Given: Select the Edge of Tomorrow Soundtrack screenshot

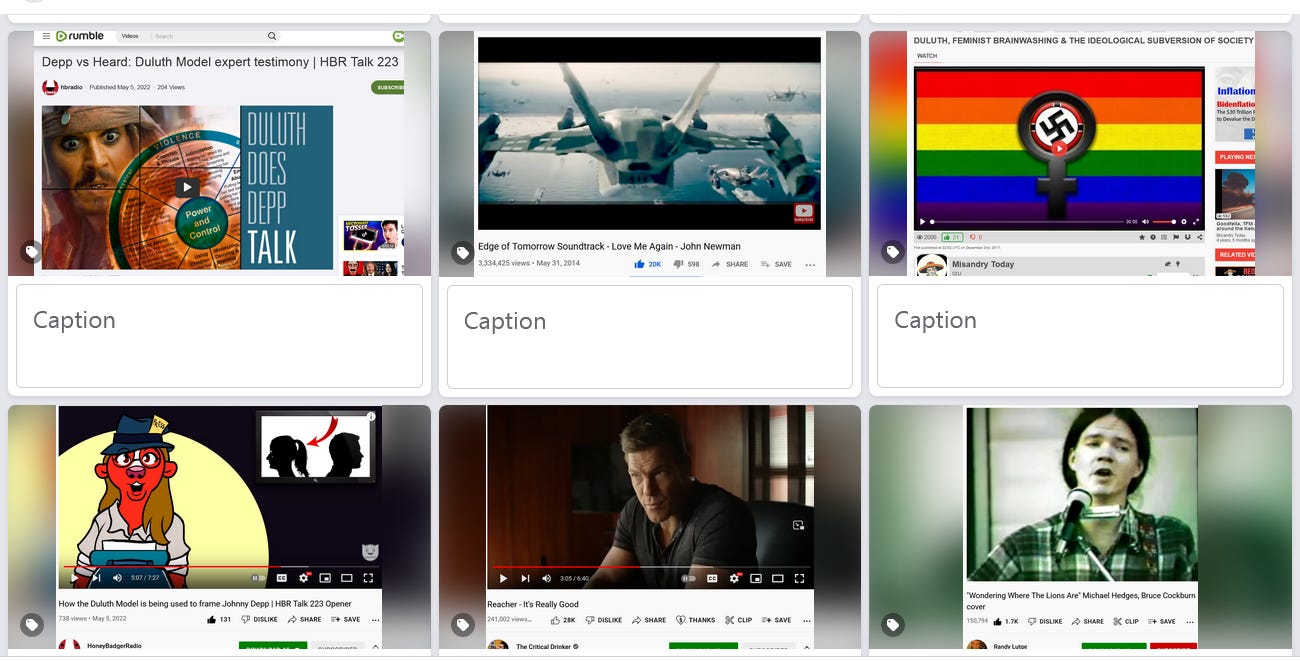Looking at the screenshot, I should click(650, 153).
